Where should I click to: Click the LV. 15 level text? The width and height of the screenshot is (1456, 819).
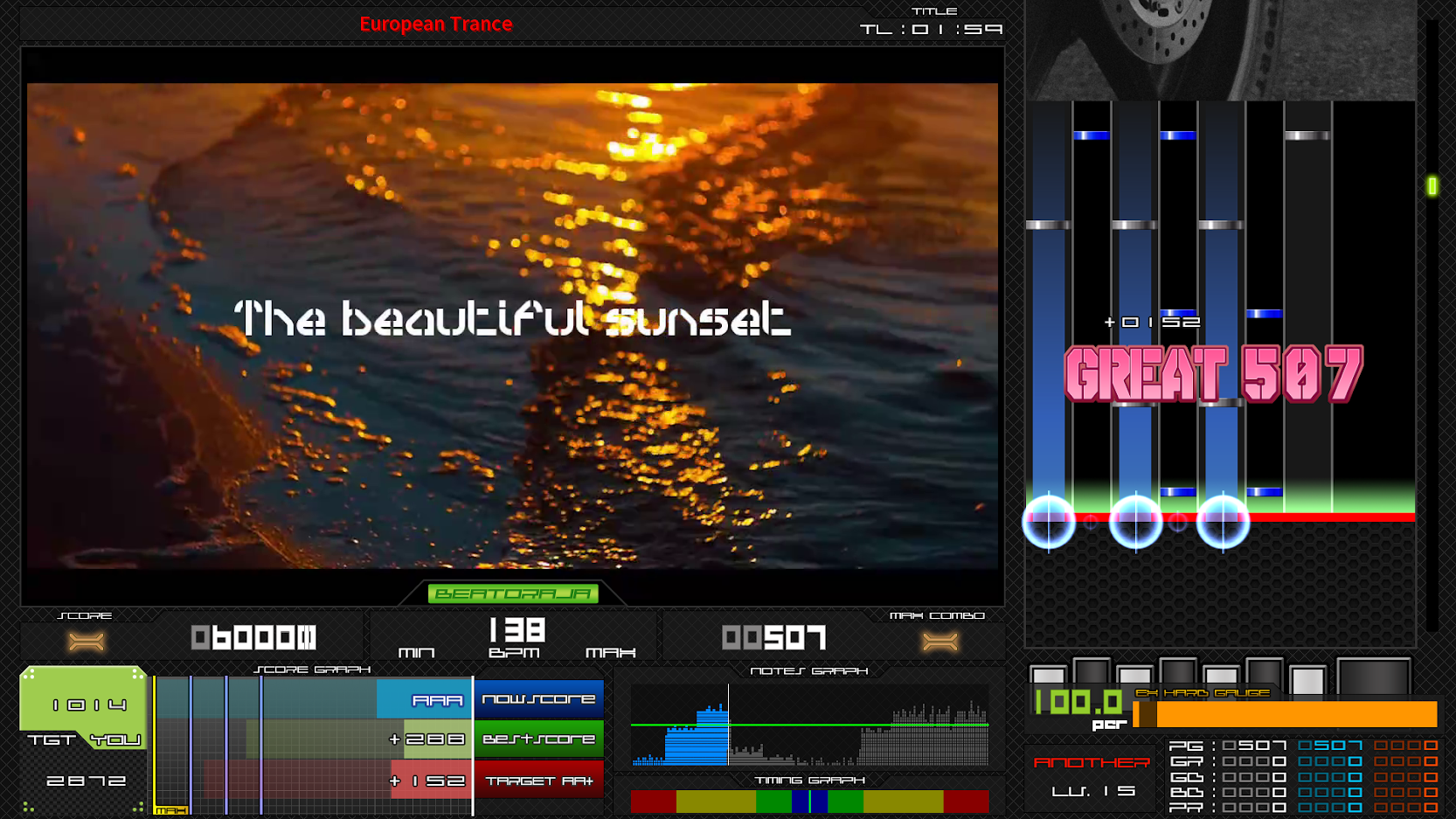click(1094, 791)
